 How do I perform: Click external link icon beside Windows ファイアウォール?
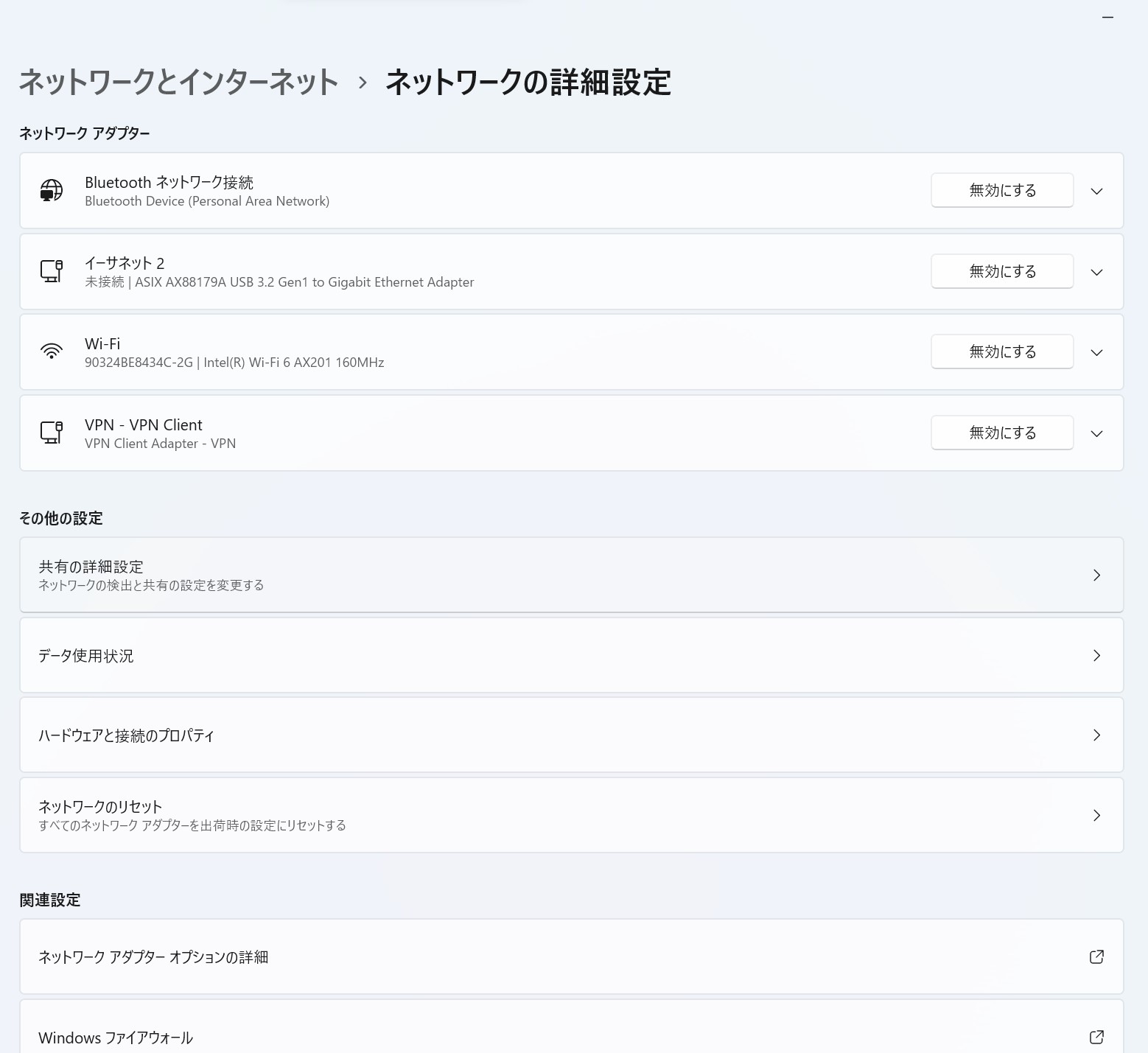click(x=1096, y=1036)
